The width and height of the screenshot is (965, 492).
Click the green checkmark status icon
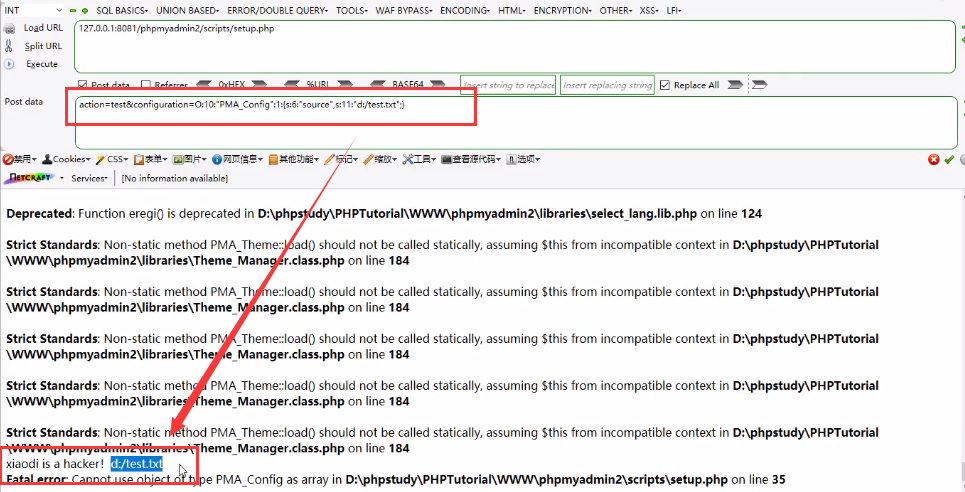click(x=948, y=159)
